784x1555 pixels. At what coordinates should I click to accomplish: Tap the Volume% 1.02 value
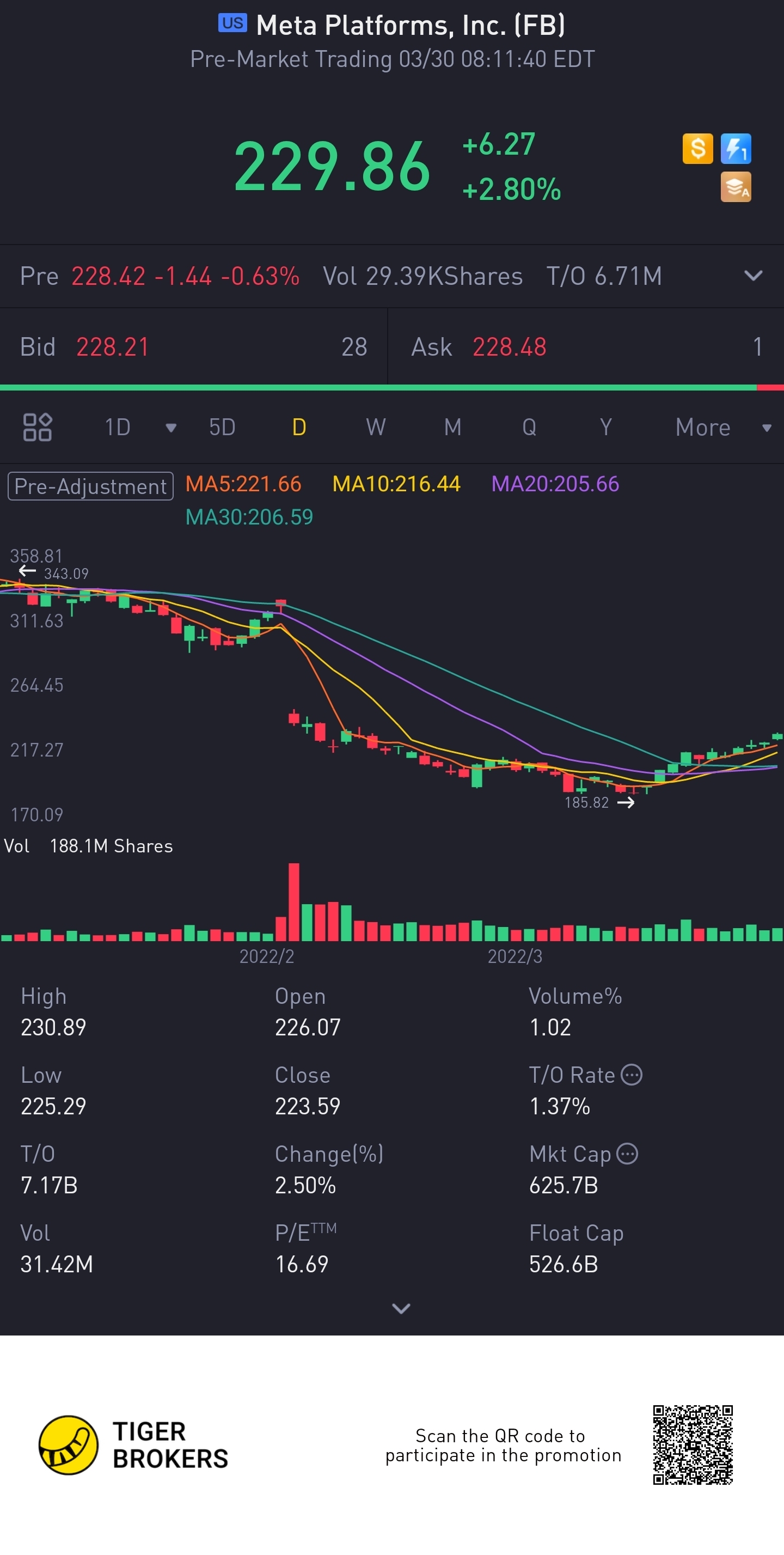pos(550,1027)
